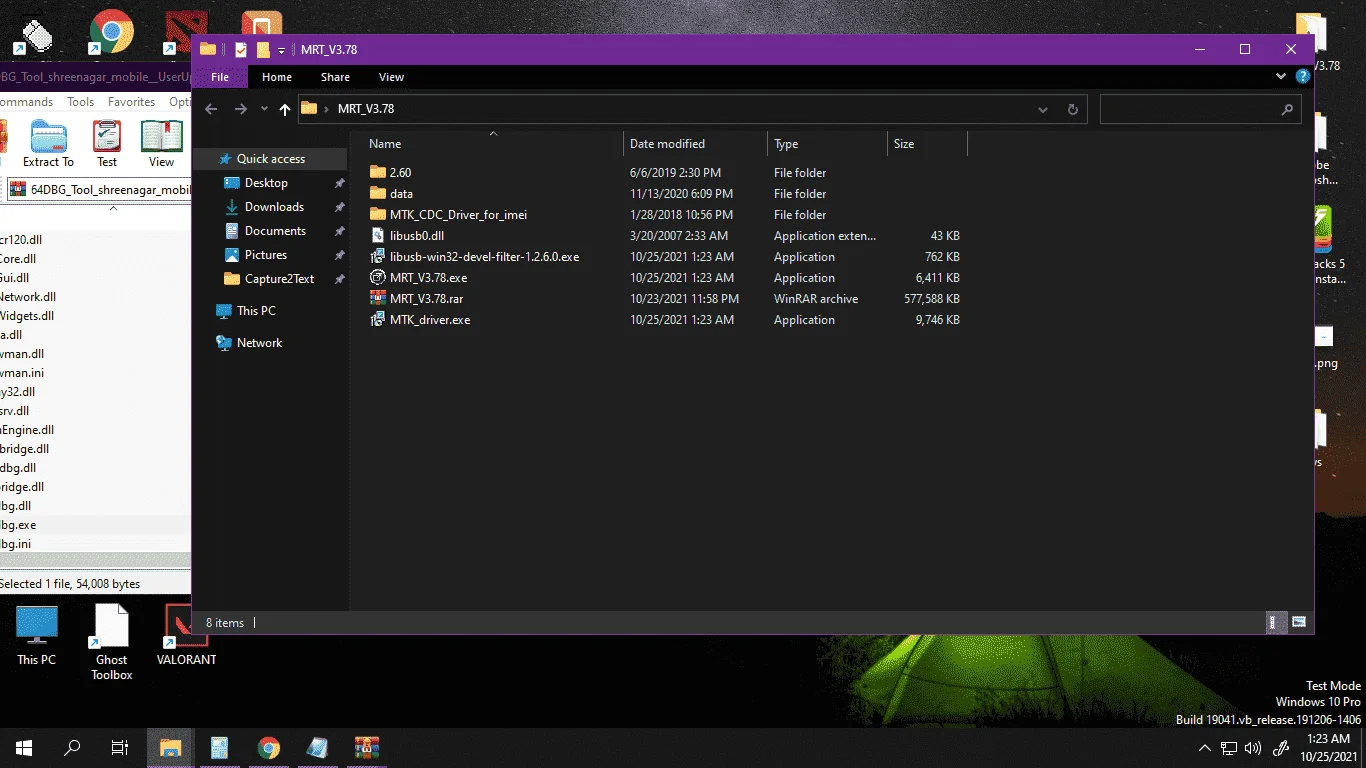The image size is (1366, 768).
Task: Open the View ribbon tab
Action: point(391,77)
